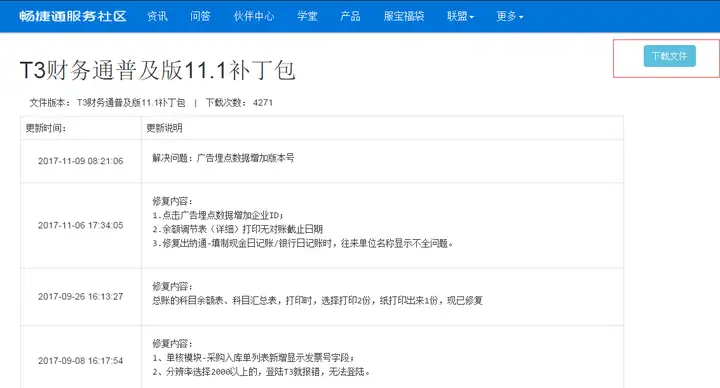Select 伙伴中心 in the top navigation
This screenshot has width=720, height=388.
click(x=254, y=16)
